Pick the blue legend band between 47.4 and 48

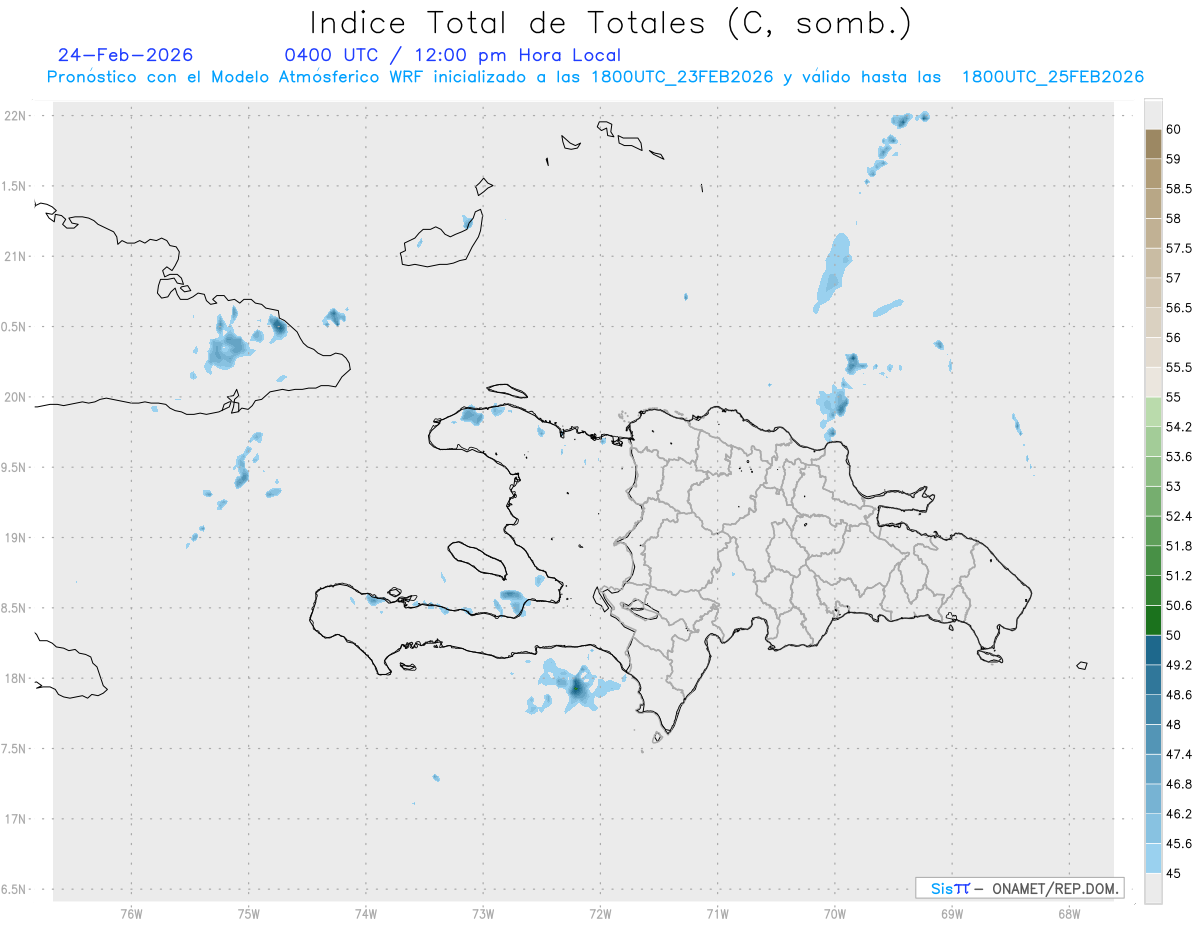(1153, 739)
